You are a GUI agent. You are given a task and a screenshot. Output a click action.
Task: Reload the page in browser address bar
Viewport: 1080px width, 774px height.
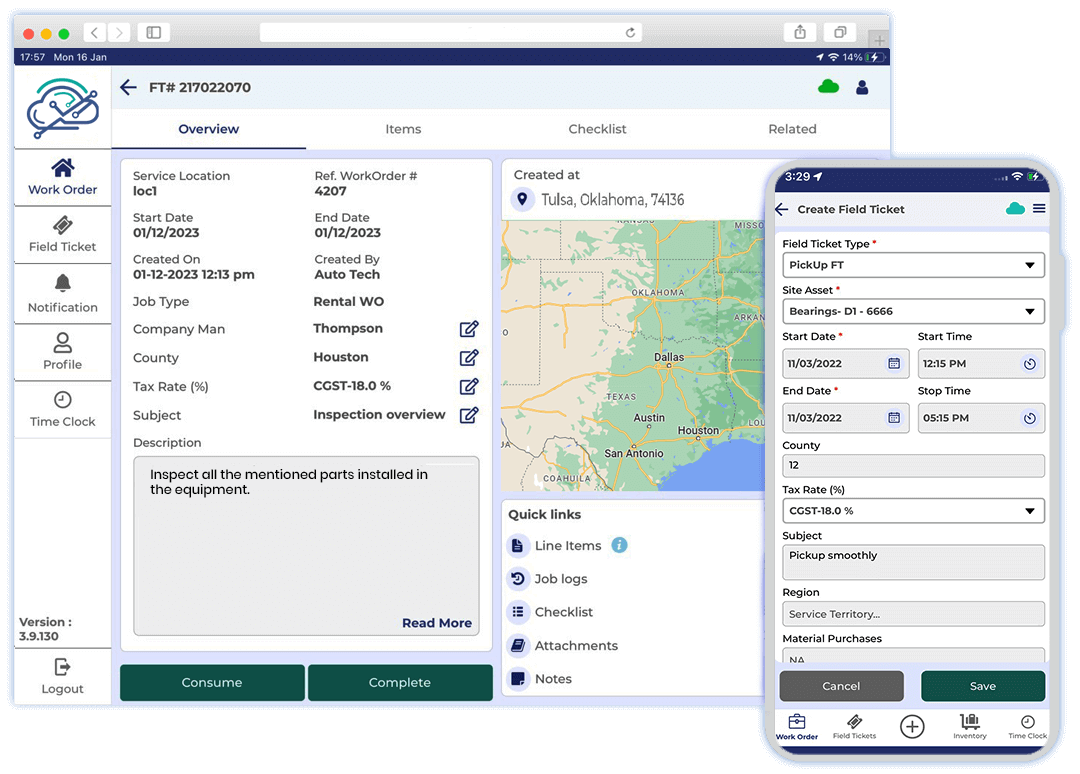[630, 32]
